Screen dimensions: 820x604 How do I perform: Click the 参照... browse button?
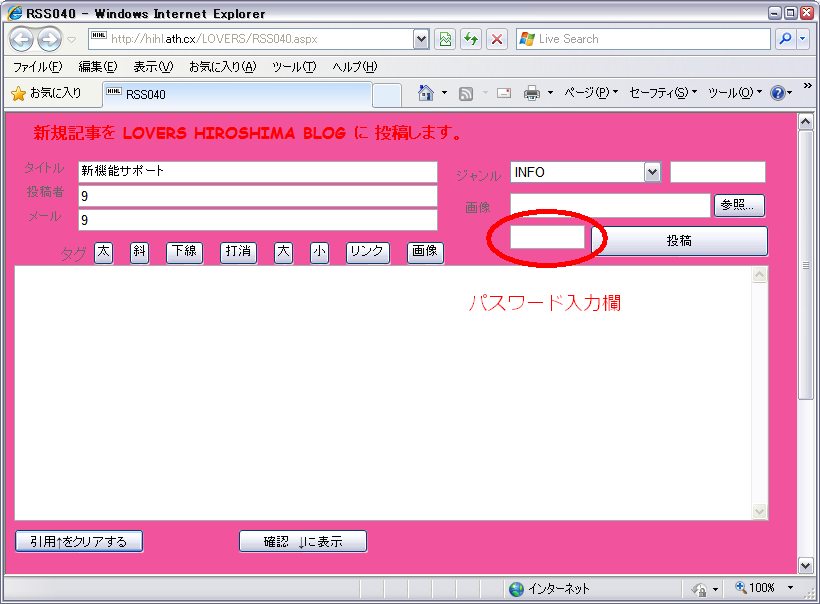(739, 206)
